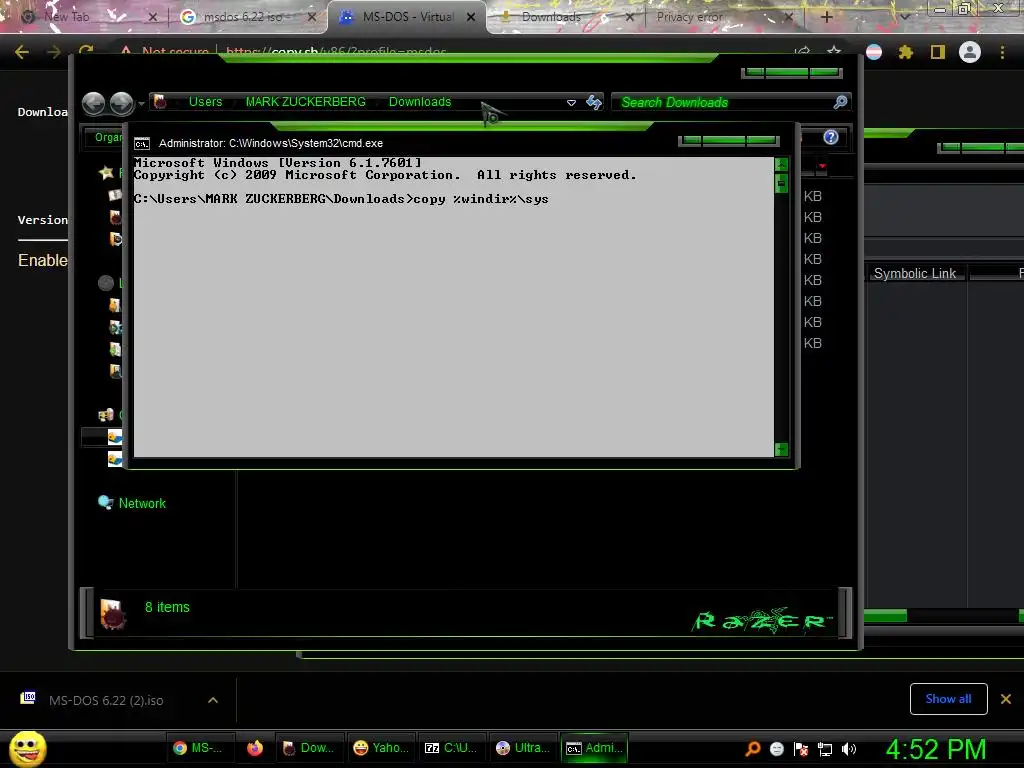Click Show all downloads button

point(948,699)
